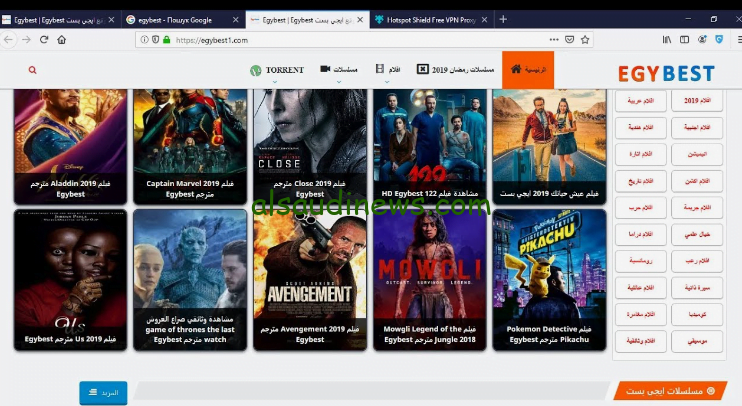Open افلام حرب category button
This screenshot has height=406, width=742.
(x=641, y=207)
